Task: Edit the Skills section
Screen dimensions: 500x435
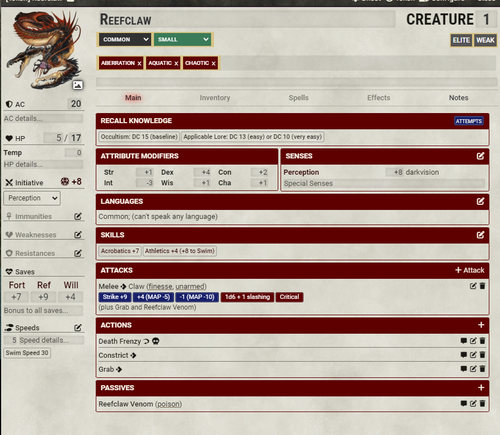Action: pyautogui.click(x=480, y=235)
